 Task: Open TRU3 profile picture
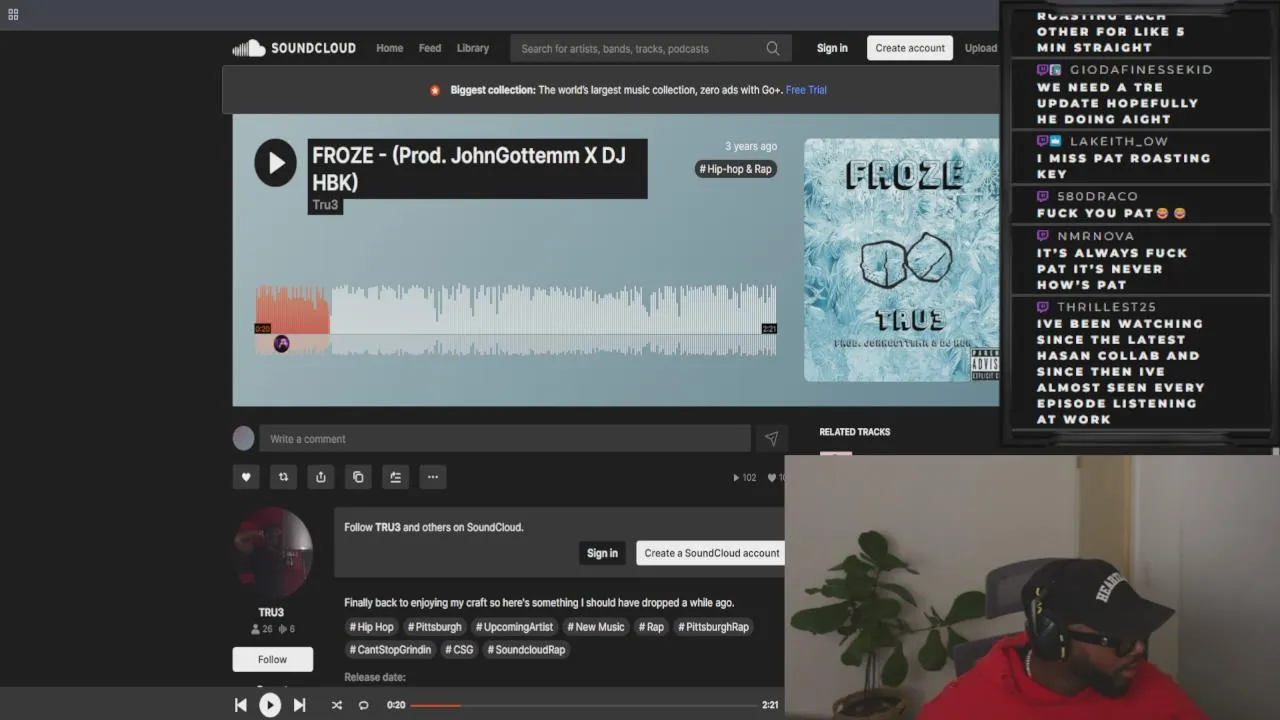point(272,552)
